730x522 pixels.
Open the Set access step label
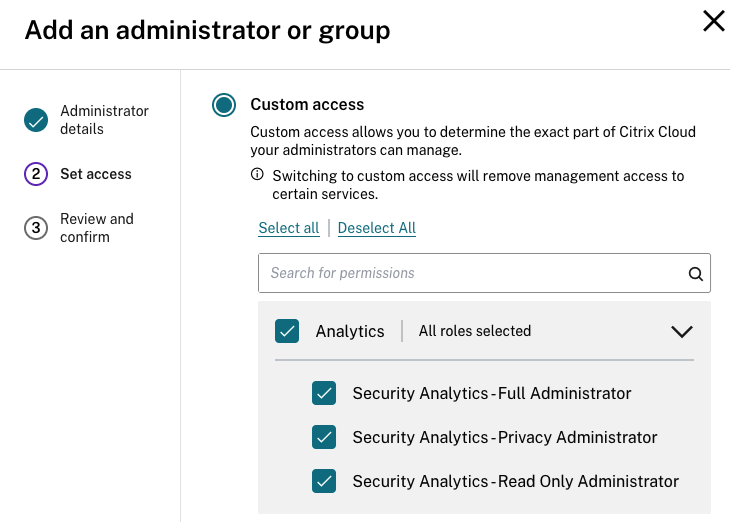click(96, 174)
